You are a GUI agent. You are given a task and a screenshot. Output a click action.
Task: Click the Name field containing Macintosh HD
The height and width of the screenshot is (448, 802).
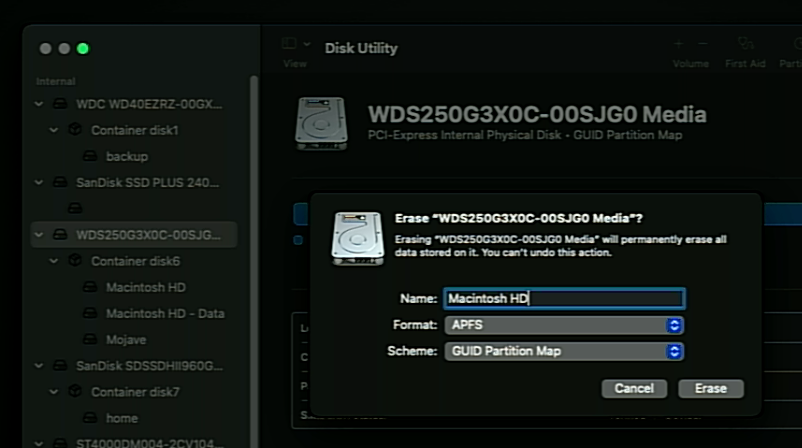pos(564,299)
